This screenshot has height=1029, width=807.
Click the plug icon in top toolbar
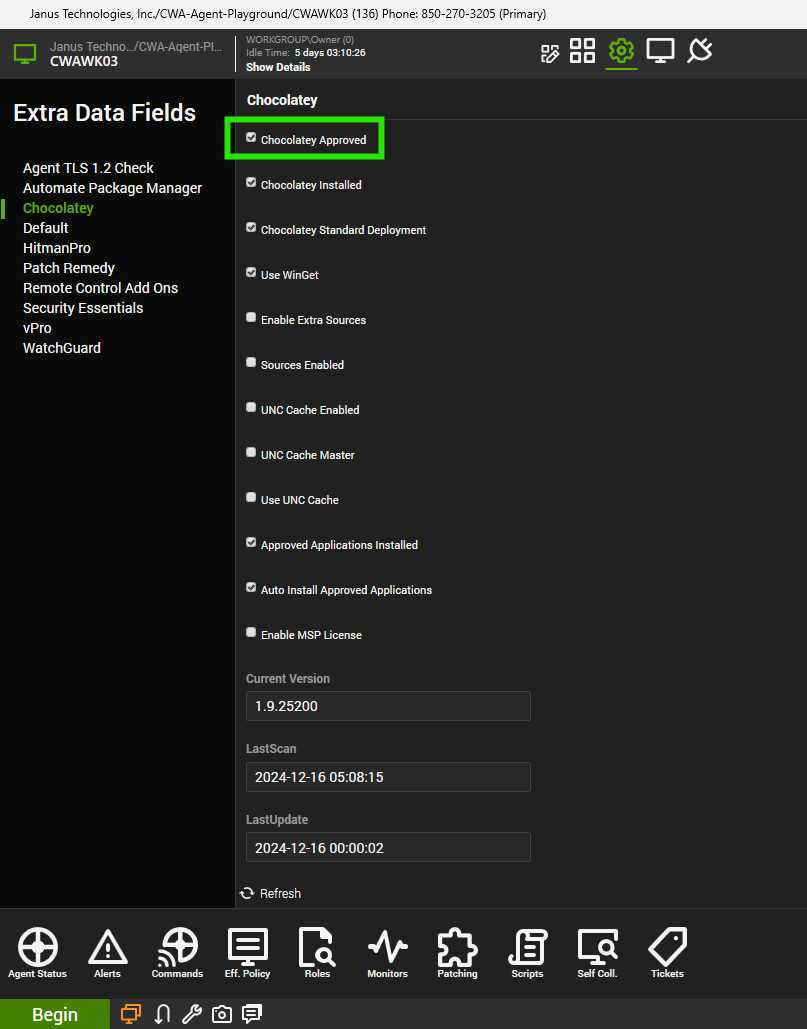click(700, 51)
